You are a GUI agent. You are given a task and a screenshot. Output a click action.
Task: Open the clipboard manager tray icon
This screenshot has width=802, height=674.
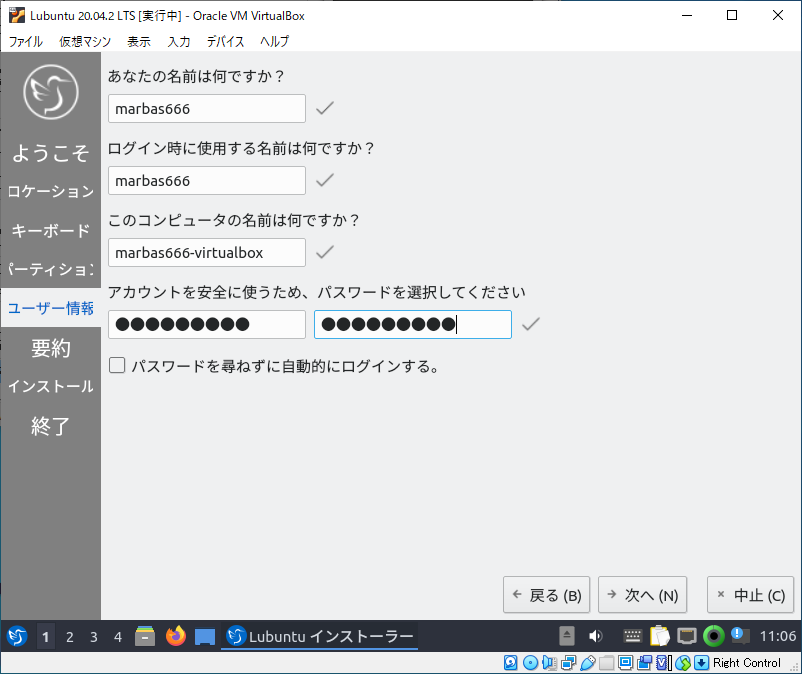659,636
